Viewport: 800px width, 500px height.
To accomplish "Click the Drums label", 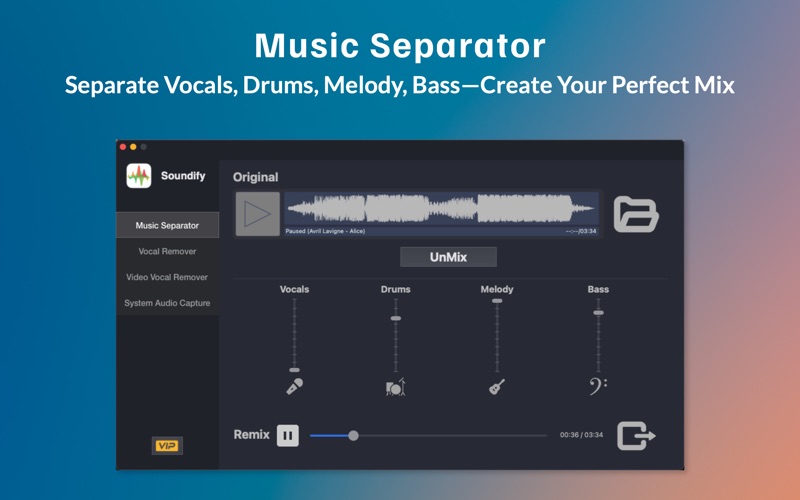I will pos(395,289).
